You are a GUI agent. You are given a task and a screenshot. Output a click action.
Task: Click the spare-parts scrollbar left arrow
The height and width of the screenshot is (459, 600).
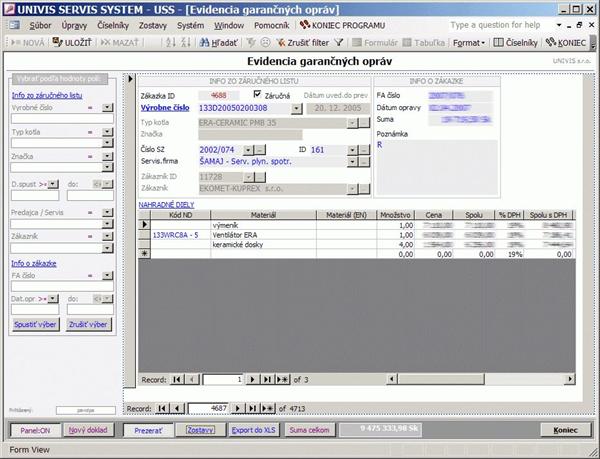(x=391, y=379)
